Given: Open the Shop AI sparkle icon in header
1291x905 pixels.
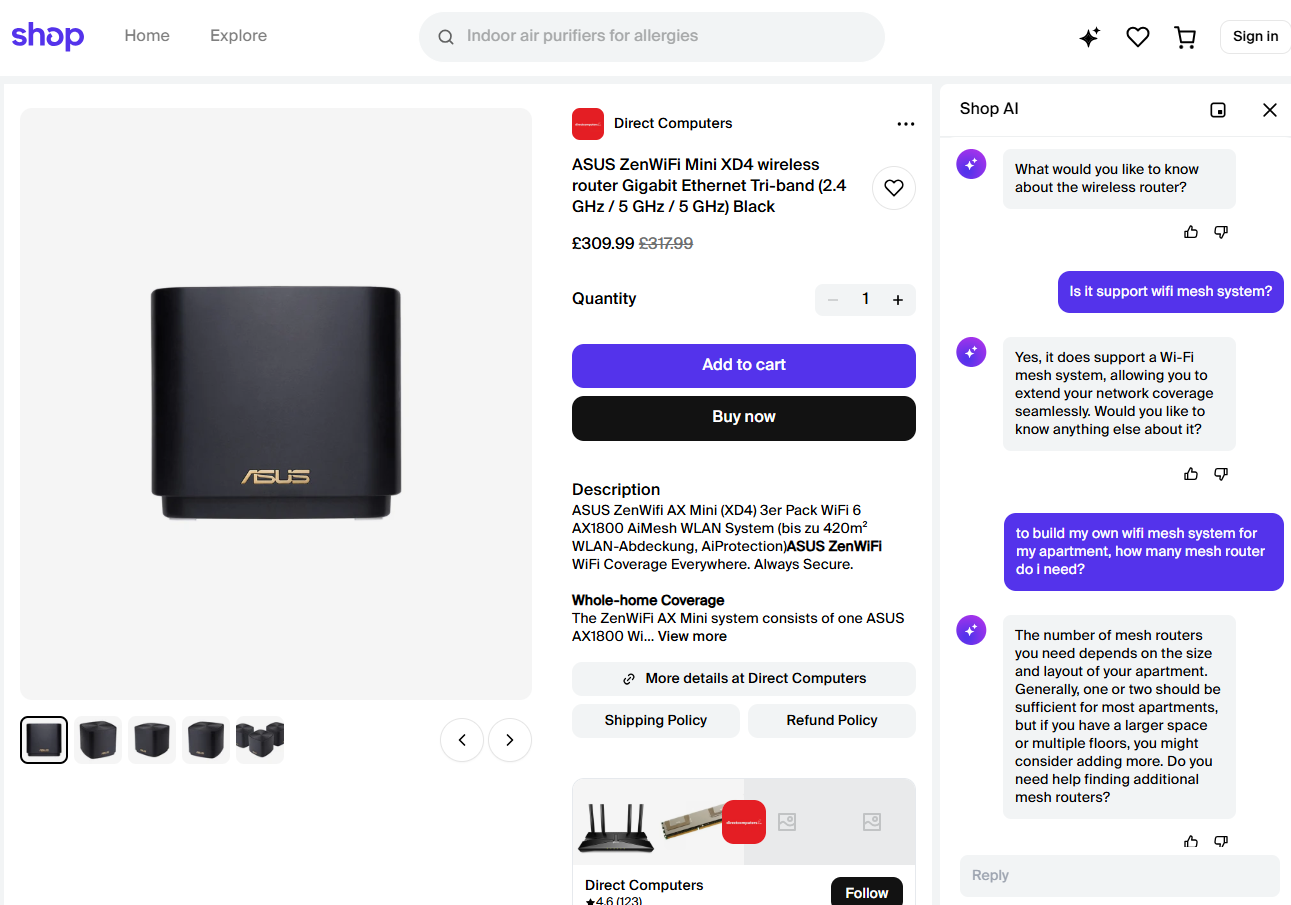Looking at the screenshot, I should [1090, 37].
